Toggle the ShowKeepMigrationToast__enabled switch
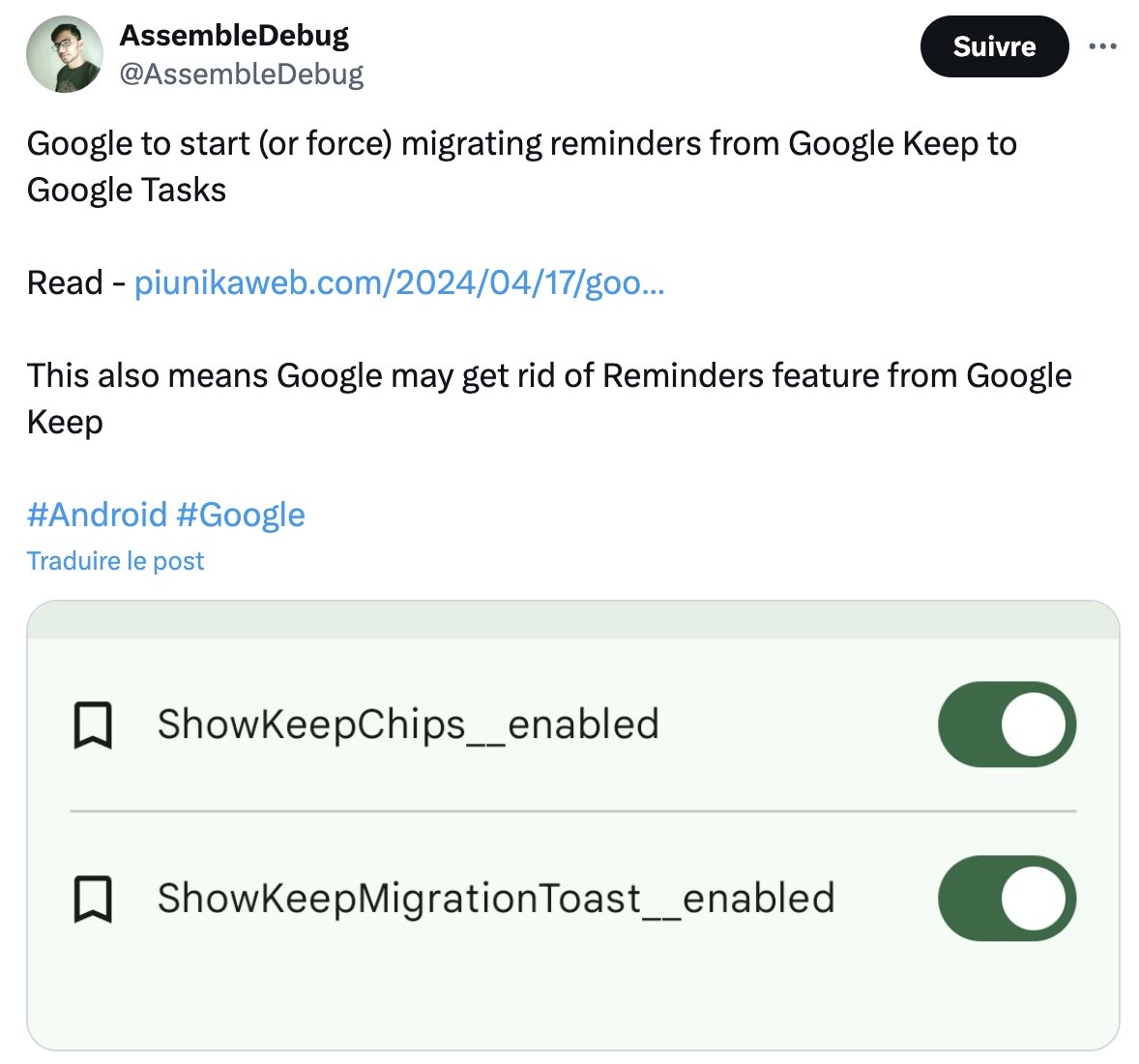 pos(1007,899)
